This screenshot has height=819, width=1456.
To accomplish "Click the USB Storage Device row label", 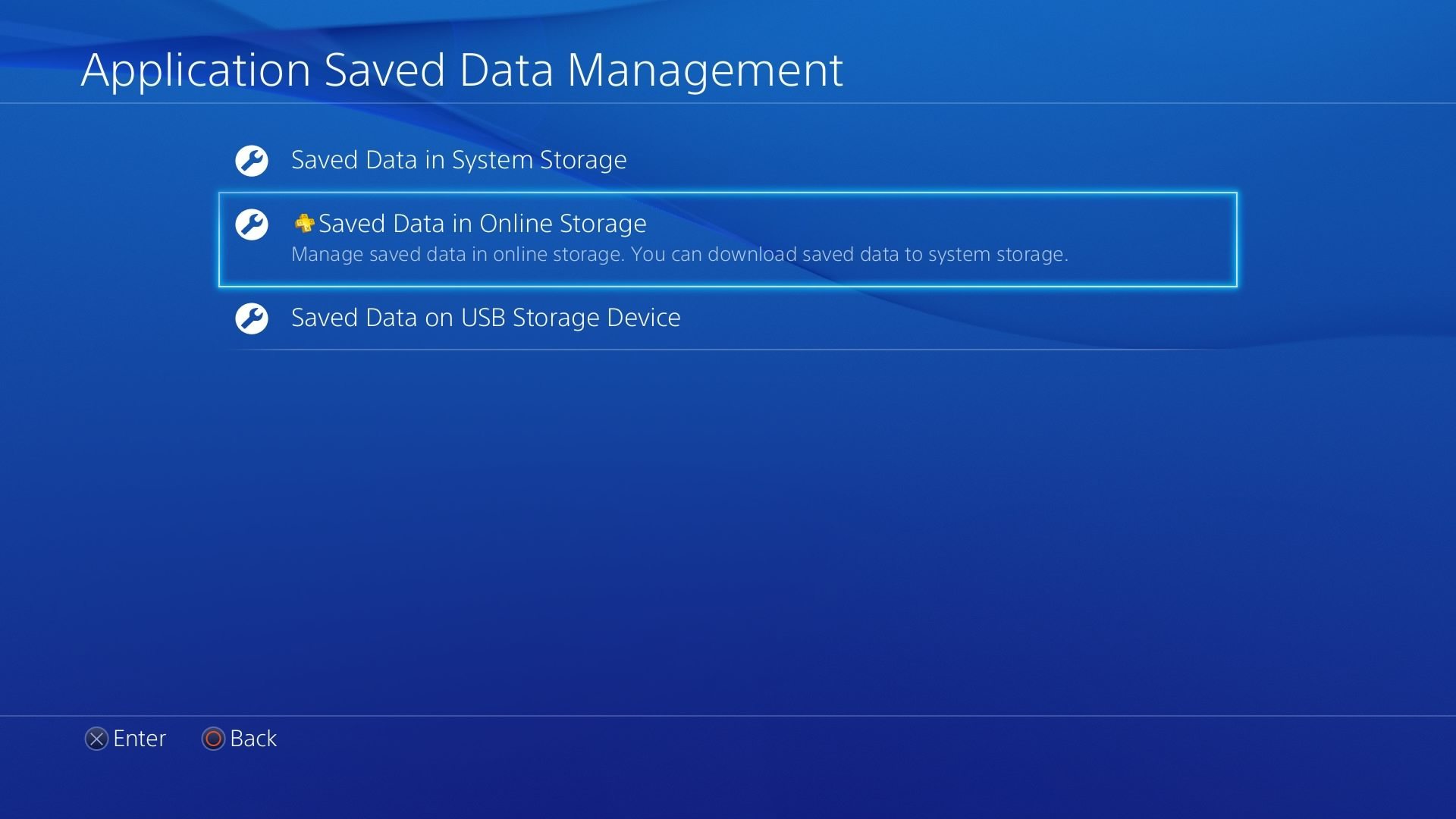I will tap(486, 318).
